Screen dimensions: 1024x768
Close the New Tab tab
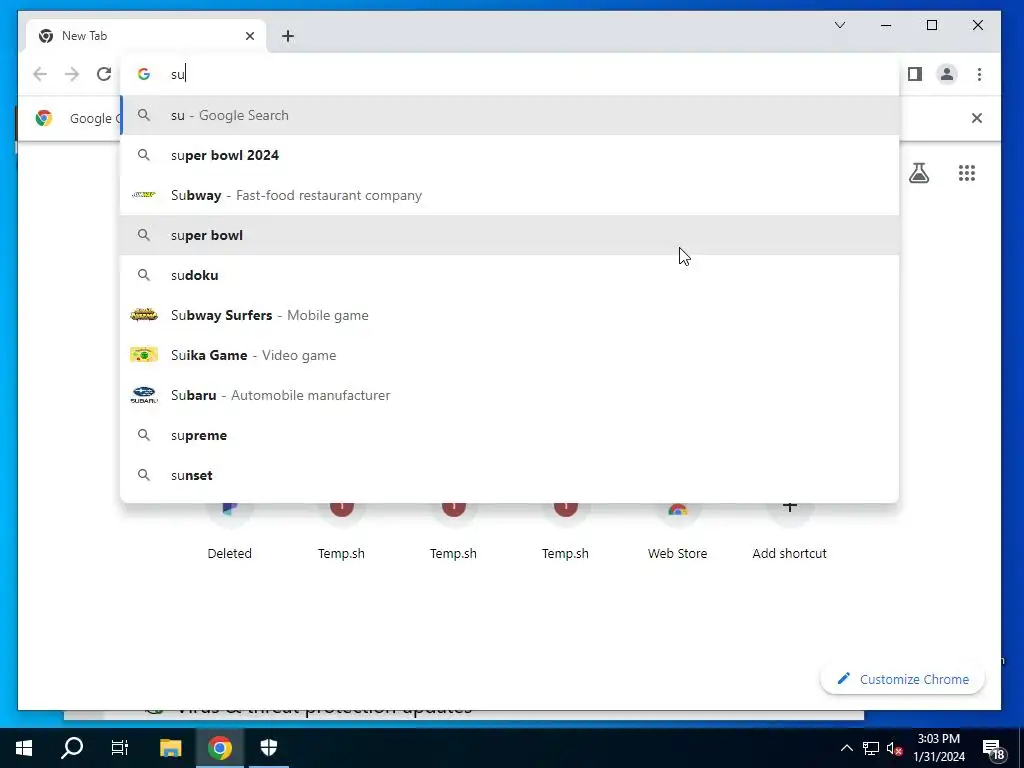249,36
